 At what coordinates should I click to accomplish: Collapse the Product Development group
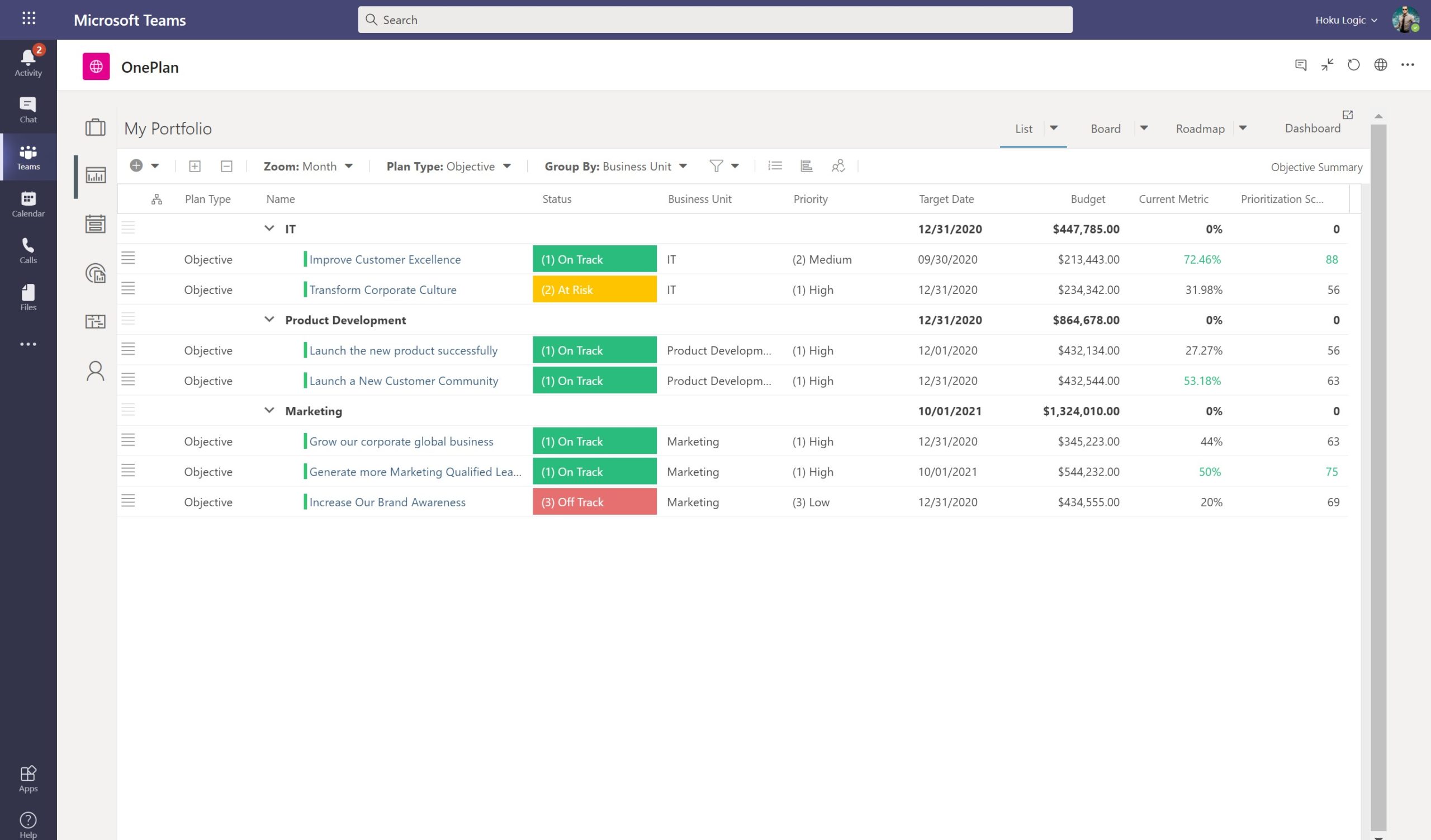269,320
